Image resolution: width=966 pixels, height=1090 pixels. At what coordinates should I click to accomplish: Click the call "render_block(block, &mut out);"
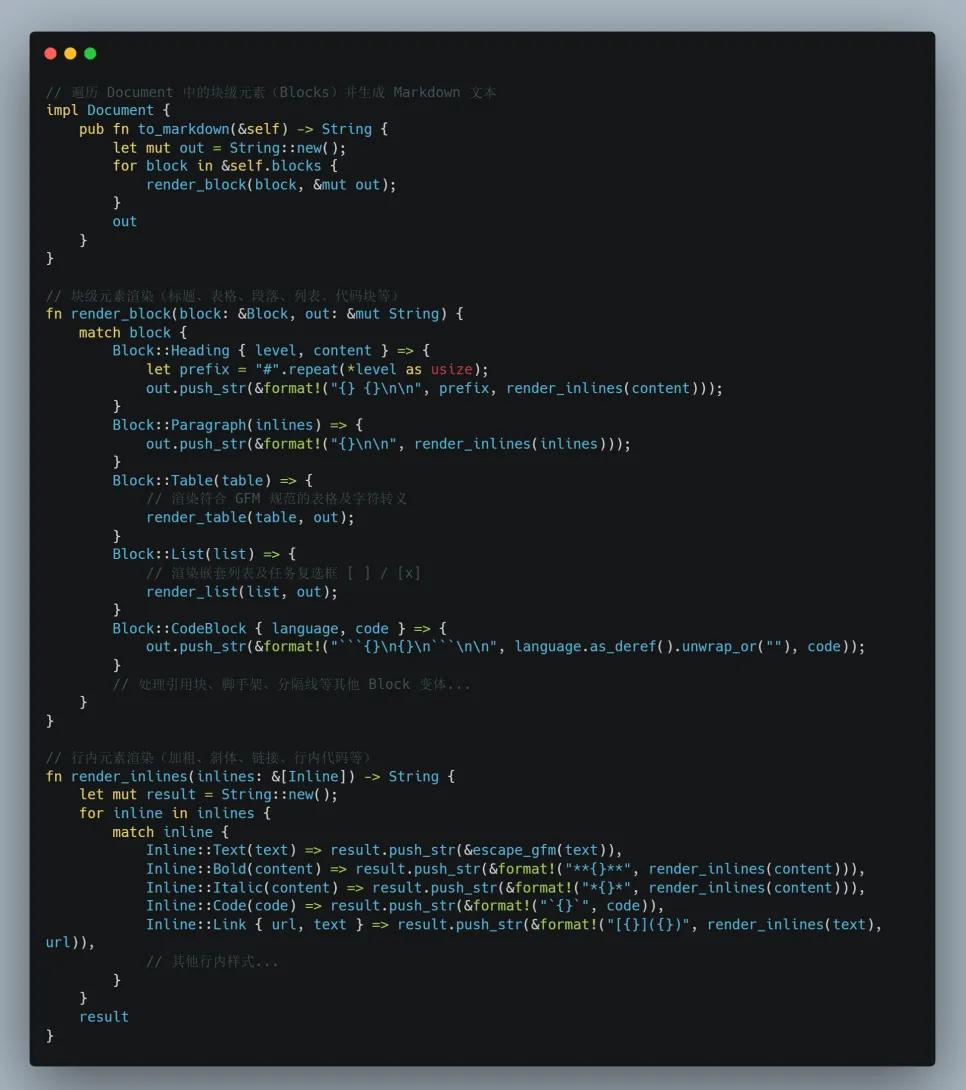pyautogui.click(x=271, y=185)
